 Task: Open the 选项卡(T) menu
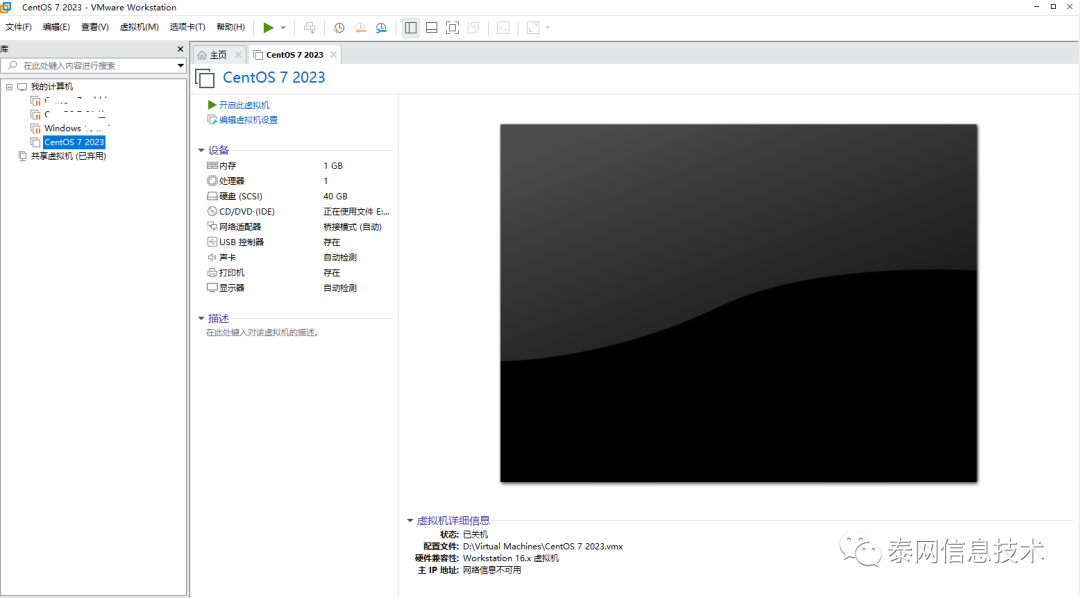[x=187, y=27]
